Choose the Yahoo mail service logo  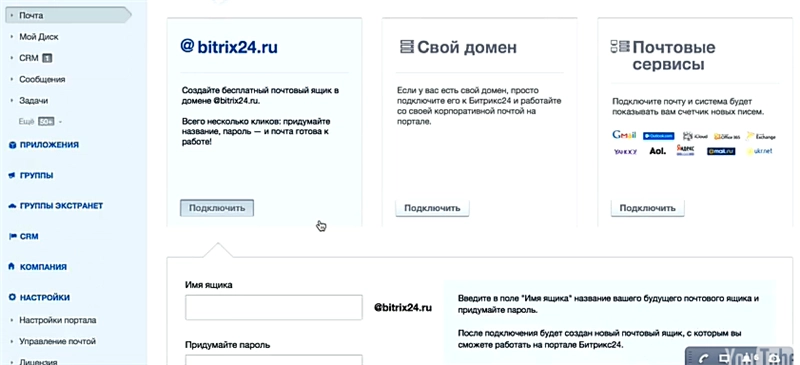coord(626,152)
